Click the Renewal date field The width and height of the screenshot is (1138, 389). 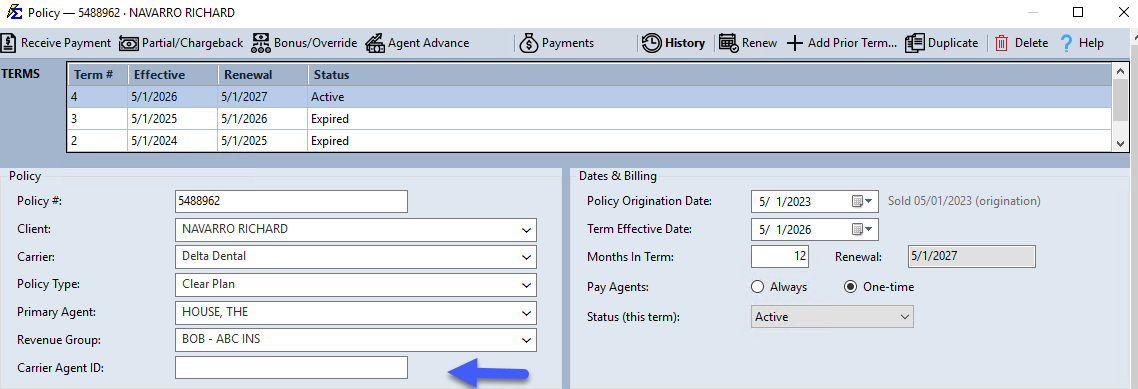coord(971,256)
